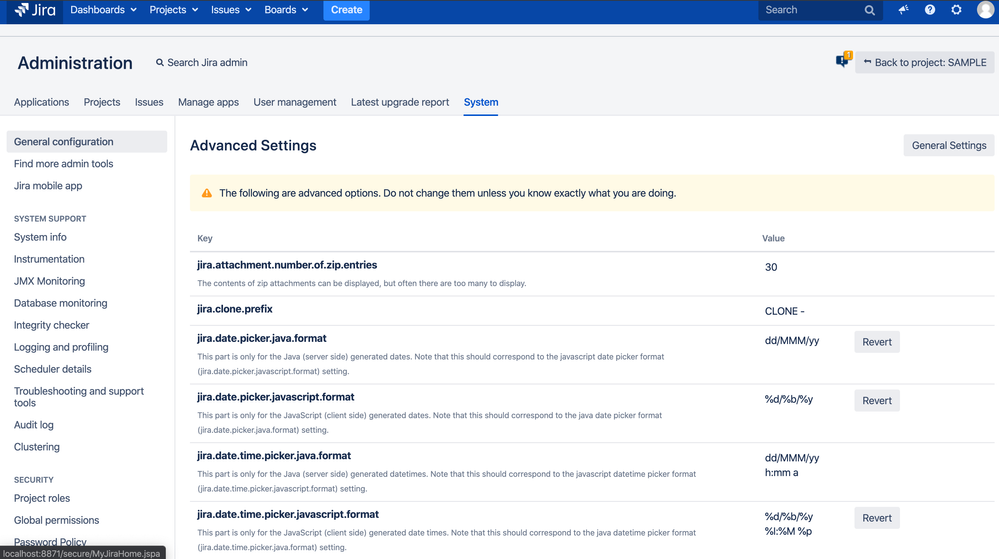Switch to the Projects admin tab
999x559 pixels.
tap(102, 102)
